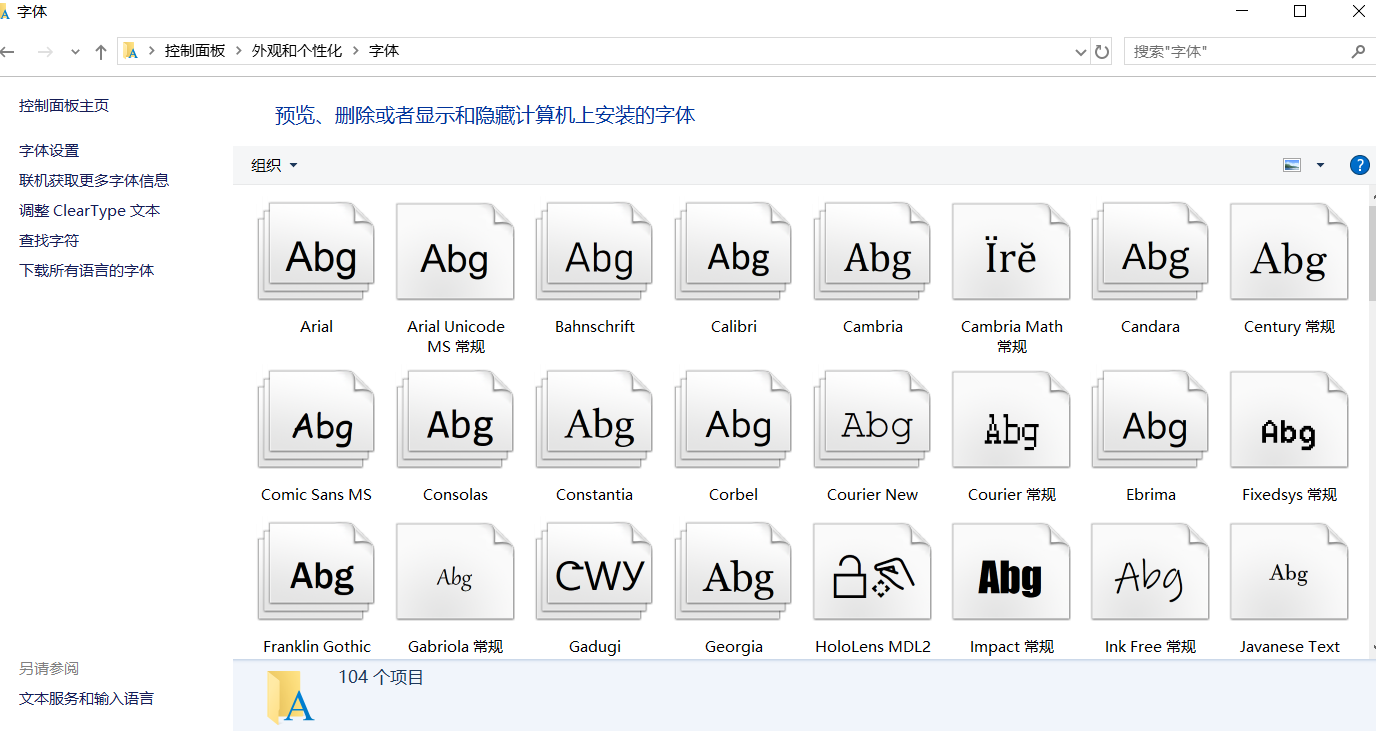The height and width of the screenshot is (731, 1376).
Task: Open the 组织 dropdown menu
Action: (274, 165)
